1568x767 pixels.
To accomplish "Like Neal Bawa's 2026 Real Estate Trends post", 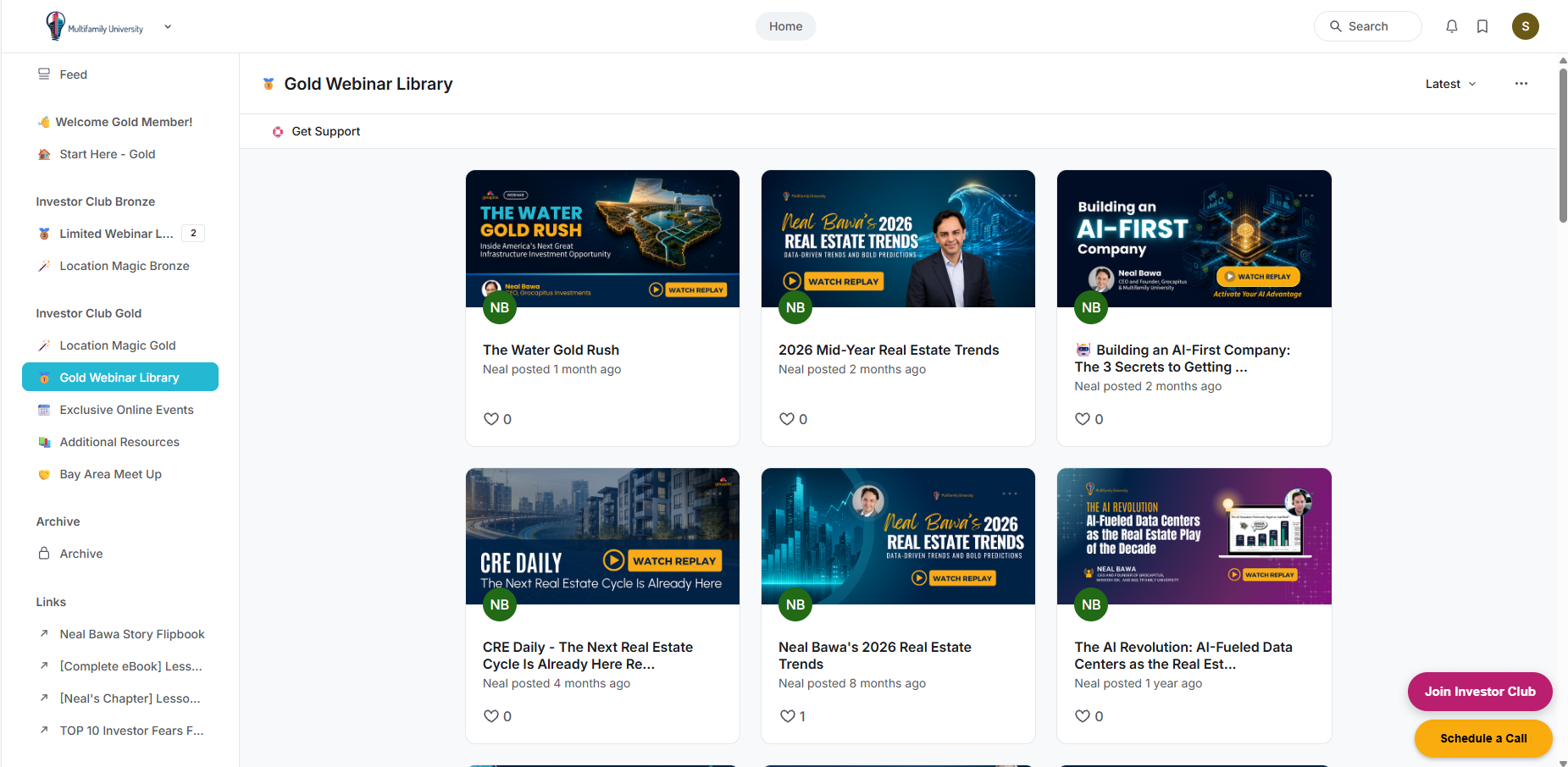I will (x=787, y=716).
